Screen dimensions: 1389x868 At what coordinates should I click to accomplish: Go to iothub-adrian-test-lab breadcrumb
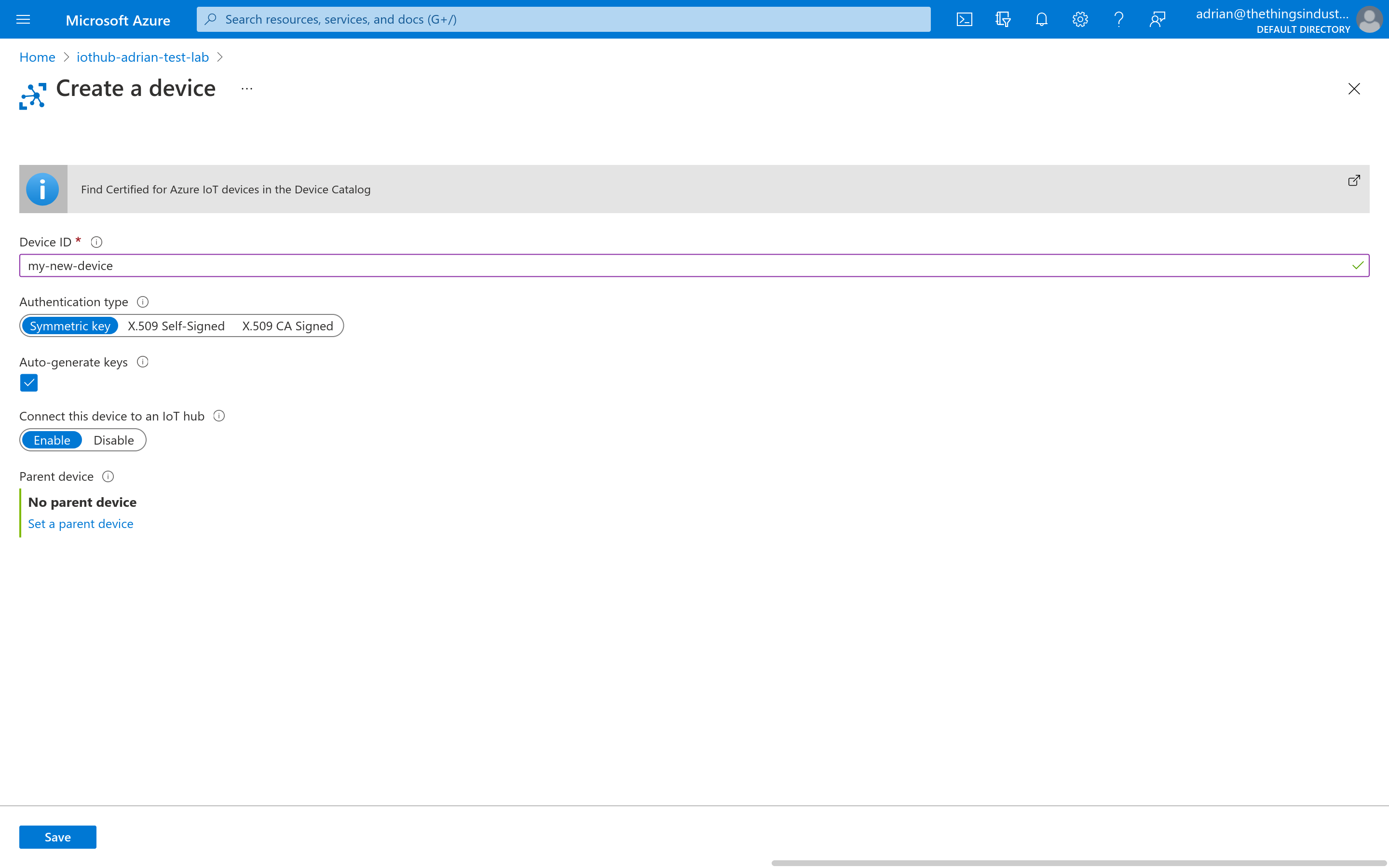pyautogui.click(x=142, y=57)
